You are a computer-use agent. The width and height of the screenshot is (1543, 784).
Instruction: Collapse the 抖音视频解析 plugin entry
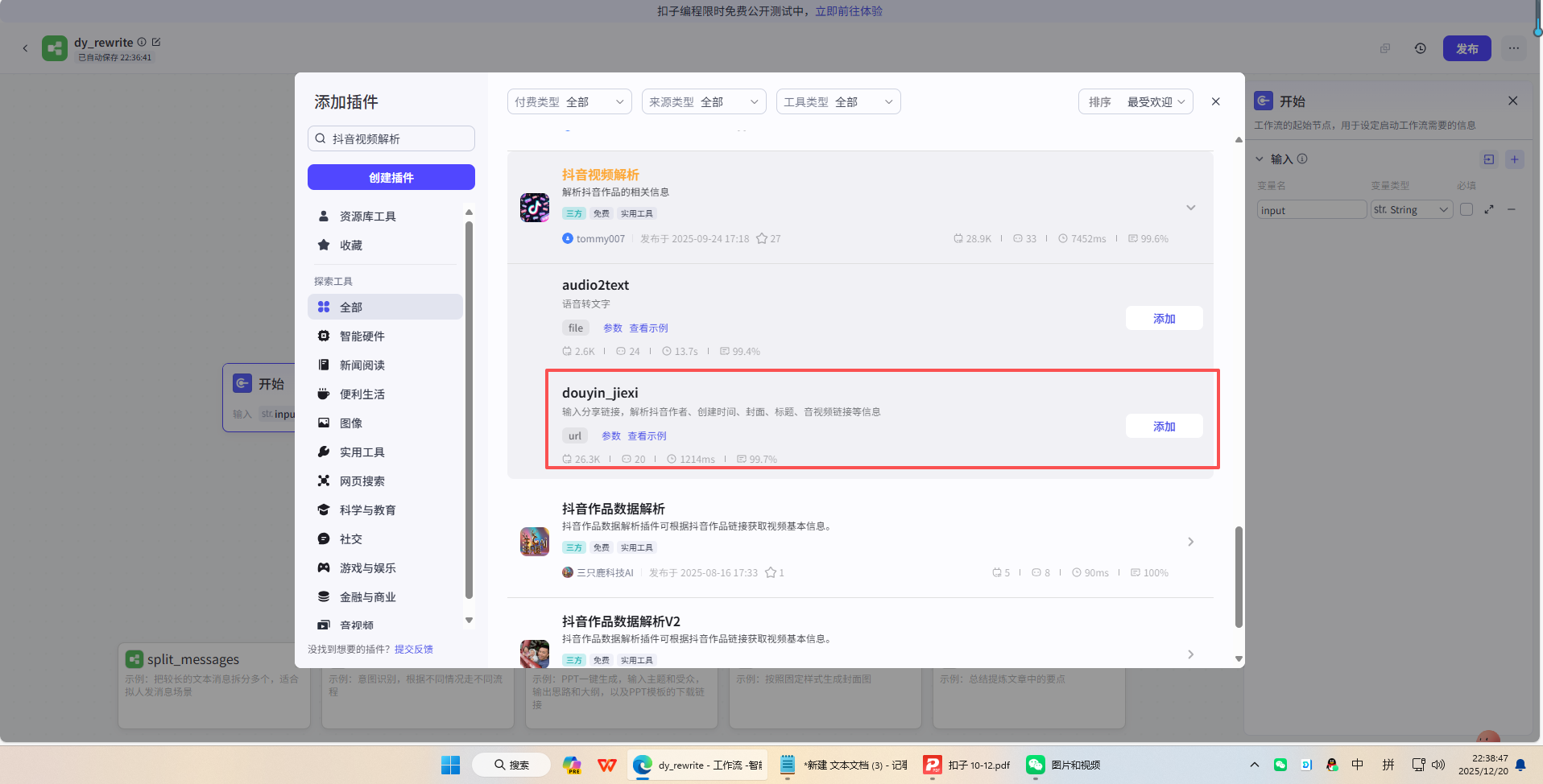point(1190,208)
